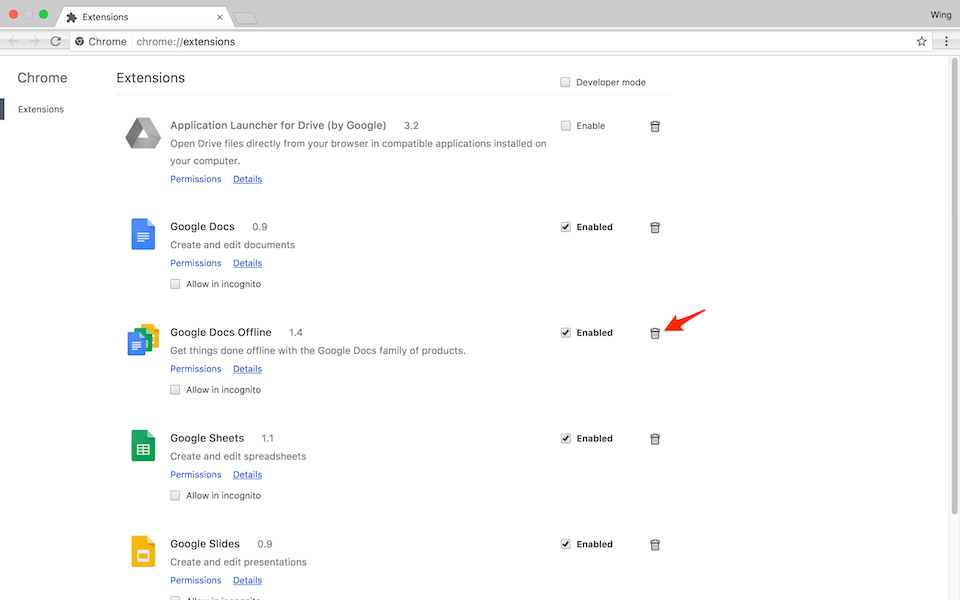Click the Wing profile name button

coord(940,15)
